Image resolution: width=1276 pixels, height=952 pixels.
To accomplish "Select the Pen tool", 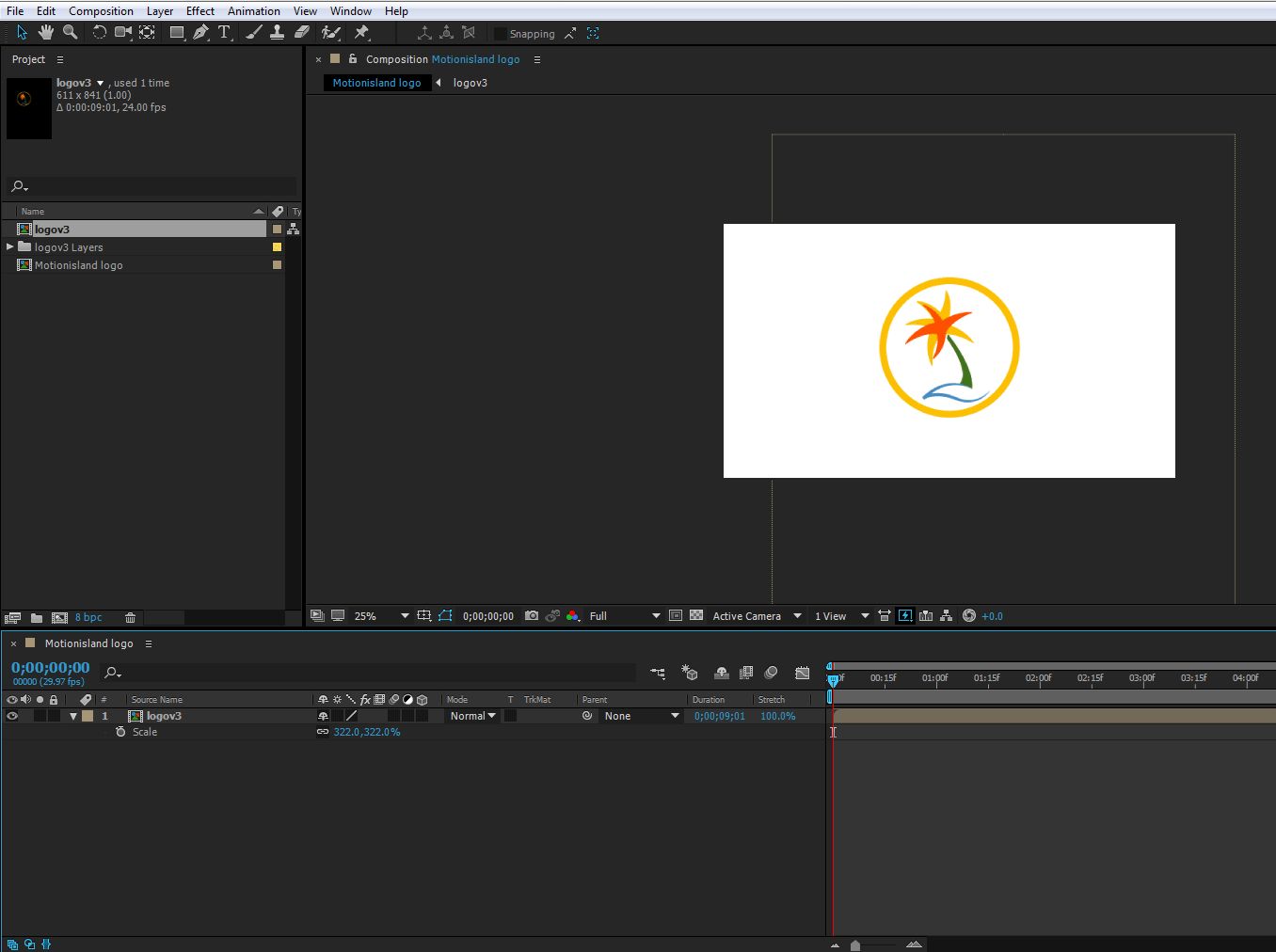I will (x=200, y=33).
